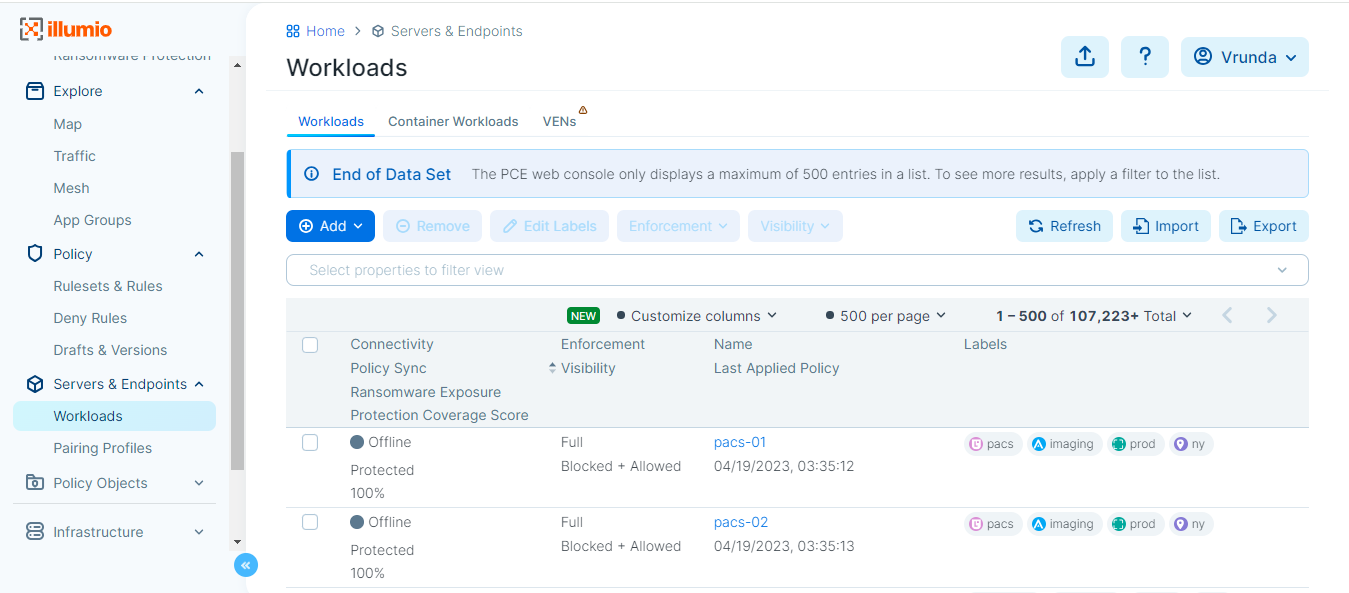Click the sort arrows beside Visibility header
The height and width of the screenshot is (593, 1349).
click(x=552, y=368)
